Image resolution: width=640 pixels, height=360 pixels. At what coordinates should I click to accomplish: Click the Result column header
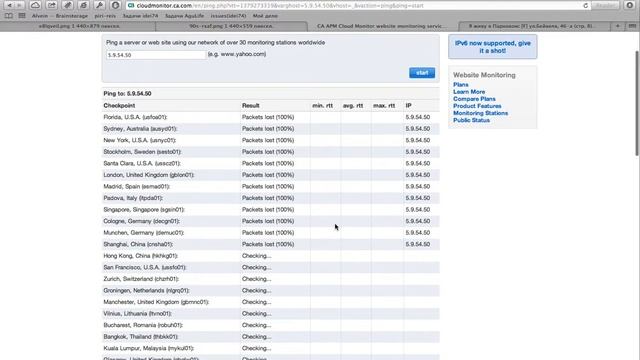coord(251,106)
